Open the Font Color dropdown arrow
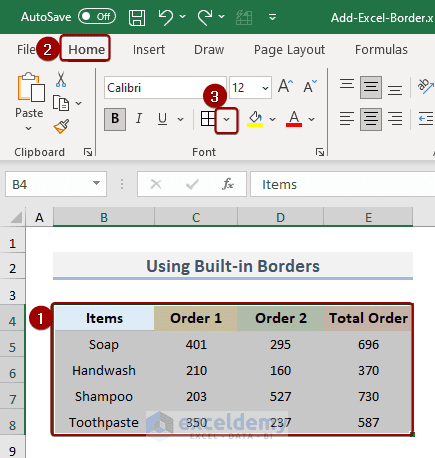This screenshot has width=435, height=458. coord(311,119)
